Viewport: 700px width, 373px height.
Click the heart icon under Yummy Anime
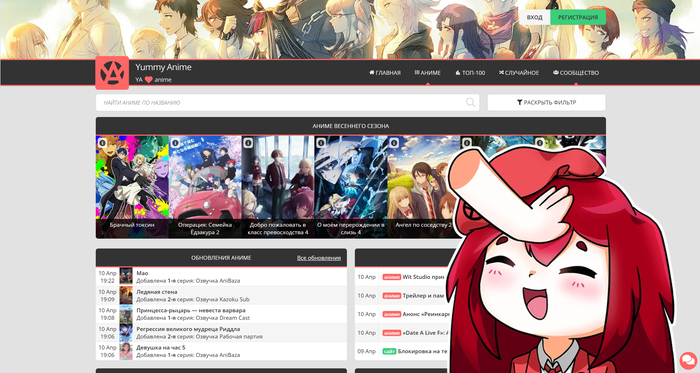[x=149, y=80]
